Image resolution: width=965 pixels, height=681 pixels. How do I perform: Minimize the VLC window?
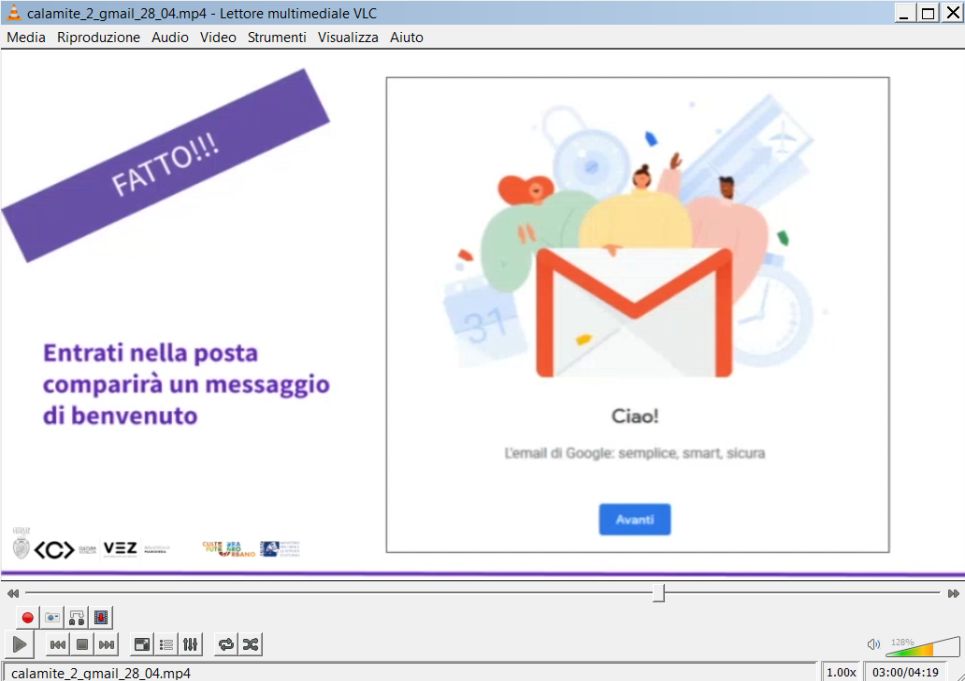[x=903, y=13]
